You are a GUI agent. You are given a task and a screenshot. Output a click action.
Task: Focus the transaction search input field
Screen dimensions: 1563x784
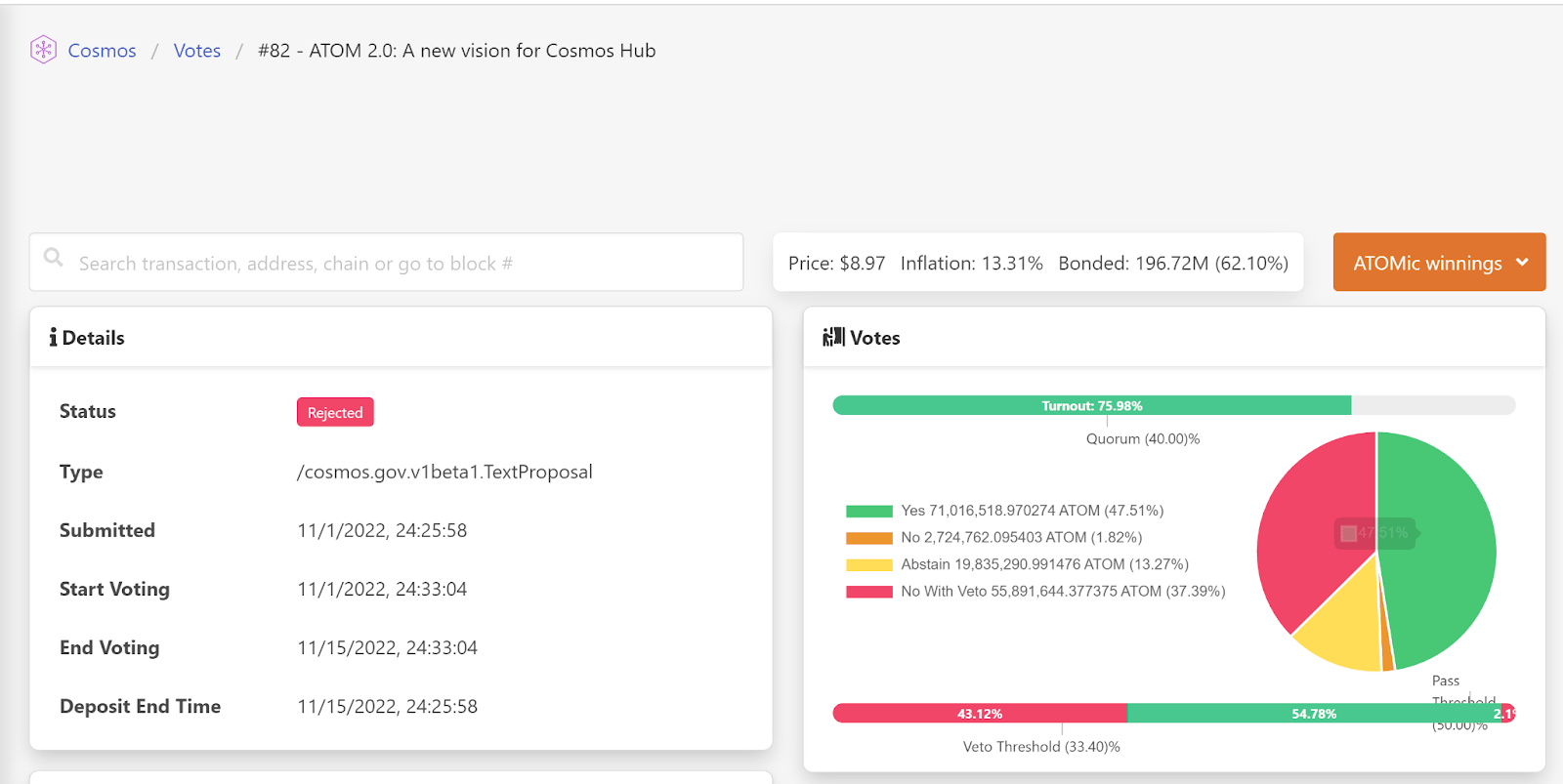(x=401, y=263)
